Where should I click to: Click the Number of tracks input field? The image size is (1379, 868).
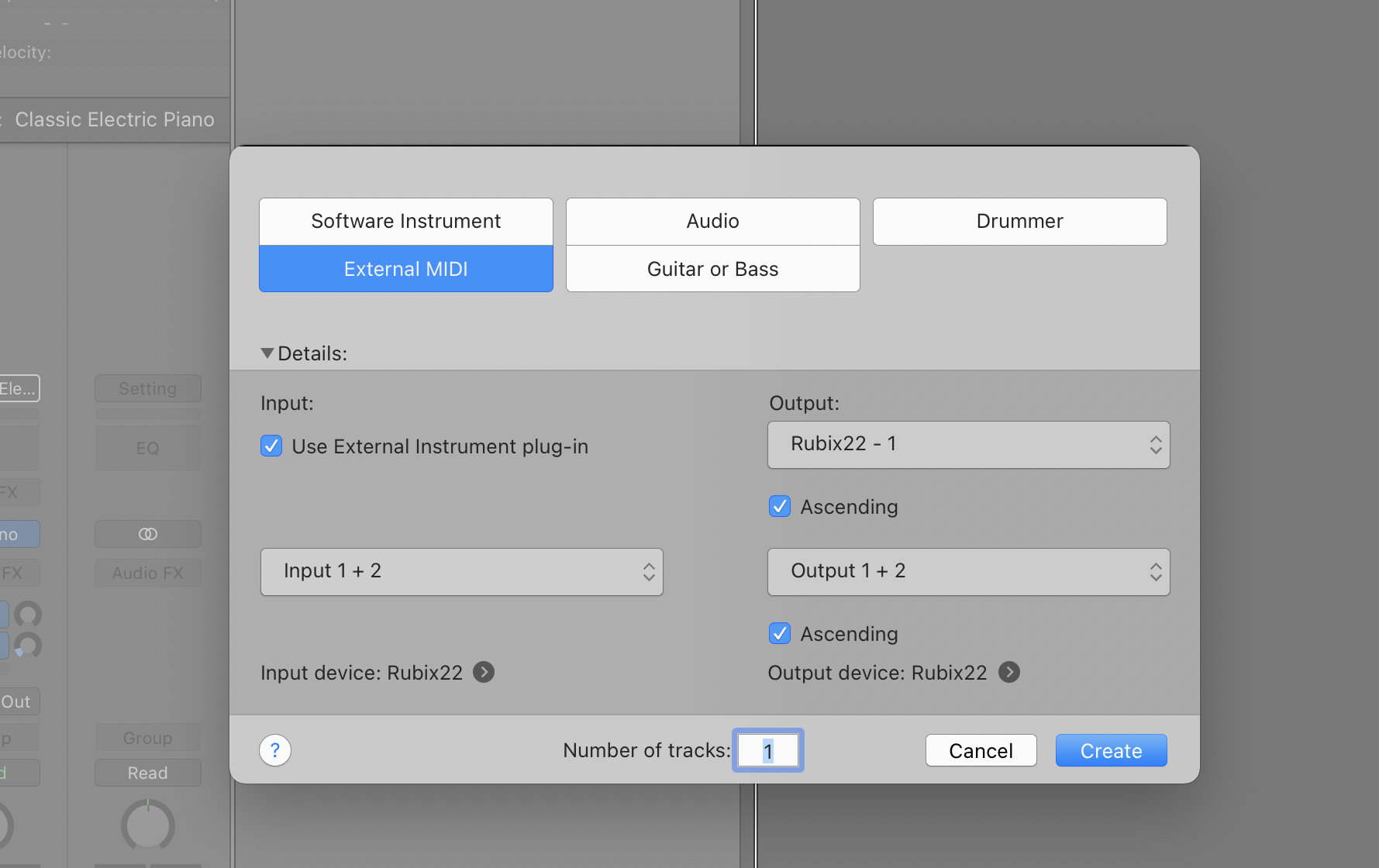pos(767,750)
